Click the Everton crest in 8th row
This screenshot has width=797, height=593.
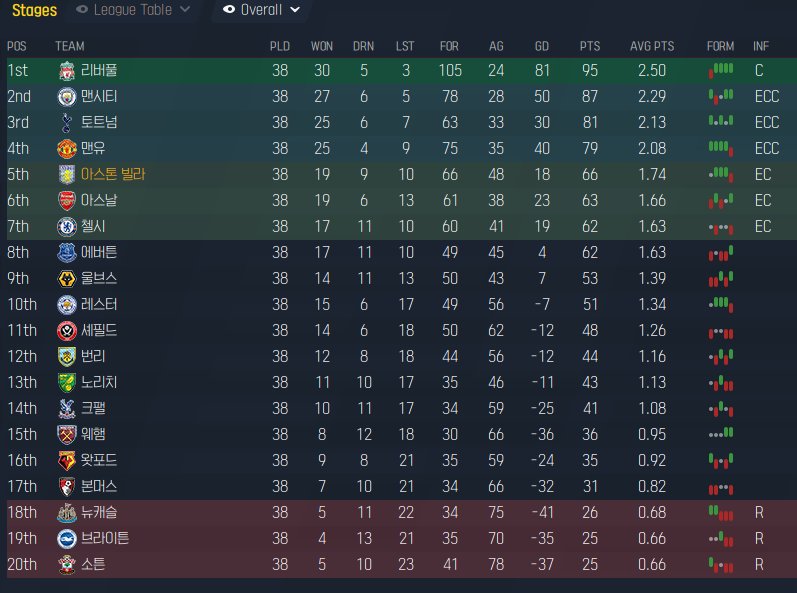click(x=67, y=253)
